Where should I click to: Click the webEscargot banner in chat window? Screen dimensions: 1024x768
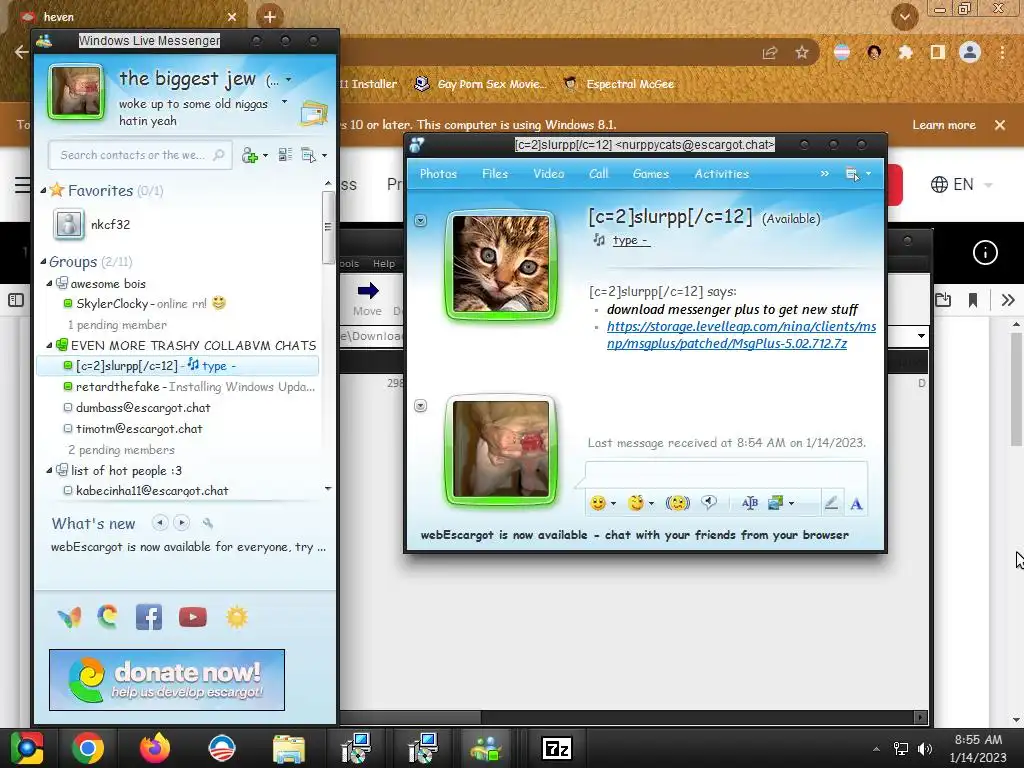tap(635, 535)
